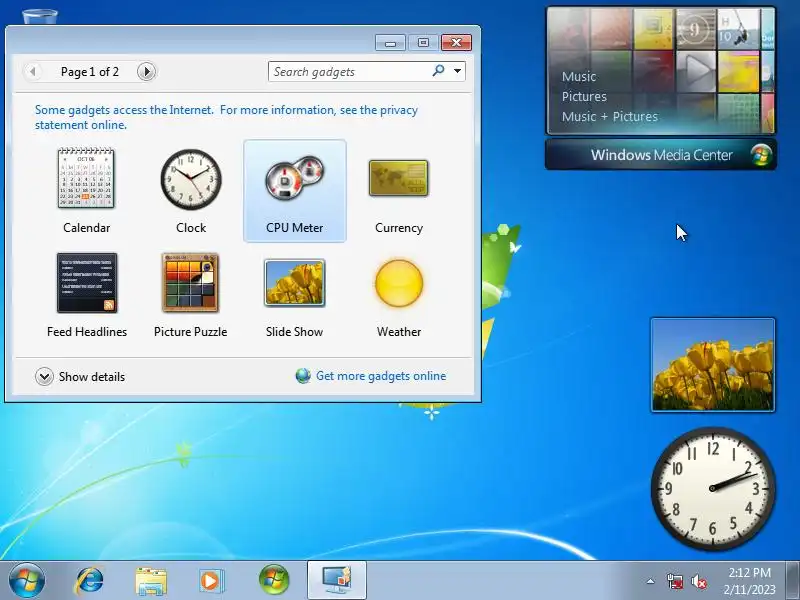Click the 'Page 1 of 2' text

pos(90,72)
